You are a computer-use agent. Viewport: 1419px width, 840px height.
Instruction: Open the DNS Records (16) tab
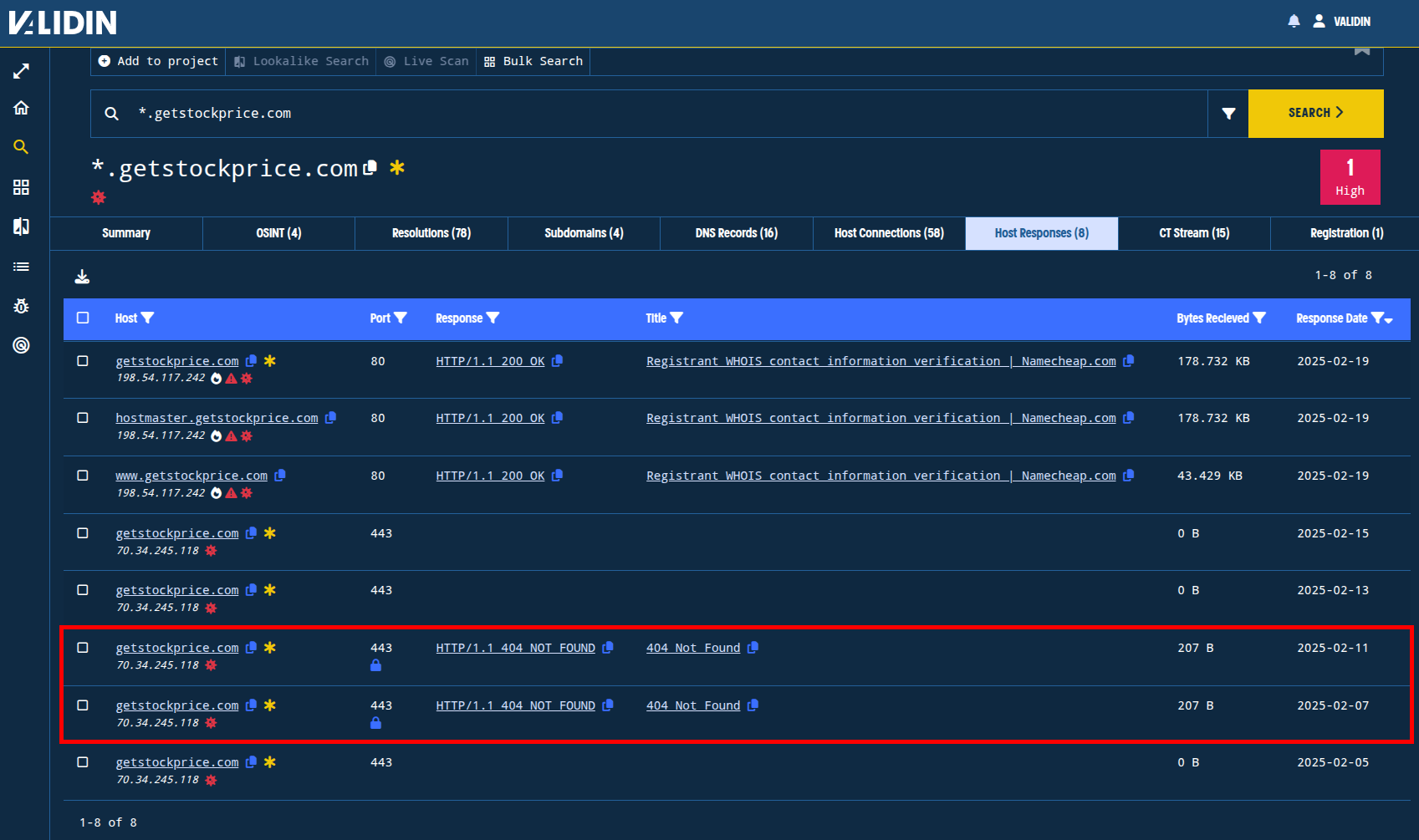coord(737,233)
